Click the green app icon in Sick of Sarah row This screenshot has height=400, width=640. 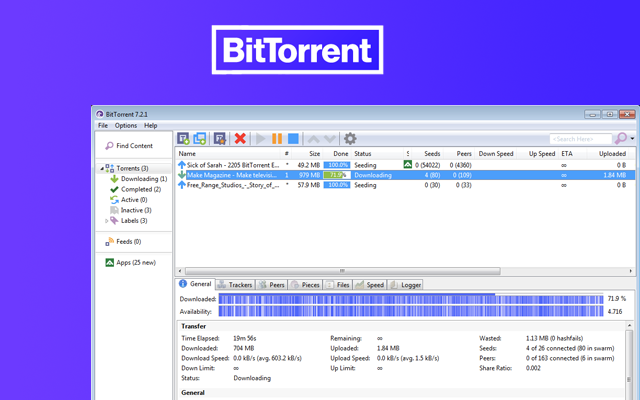click(407, 164)
